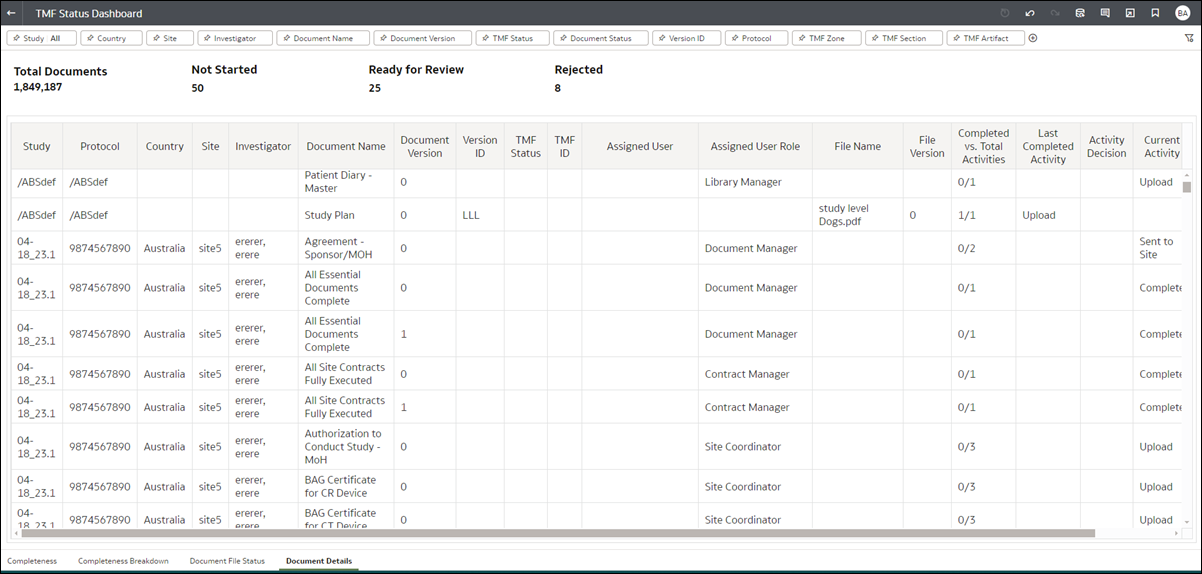1202x574 pixels.
Task: Open the filter bar menu icon
Action: tap(1189, 38)
